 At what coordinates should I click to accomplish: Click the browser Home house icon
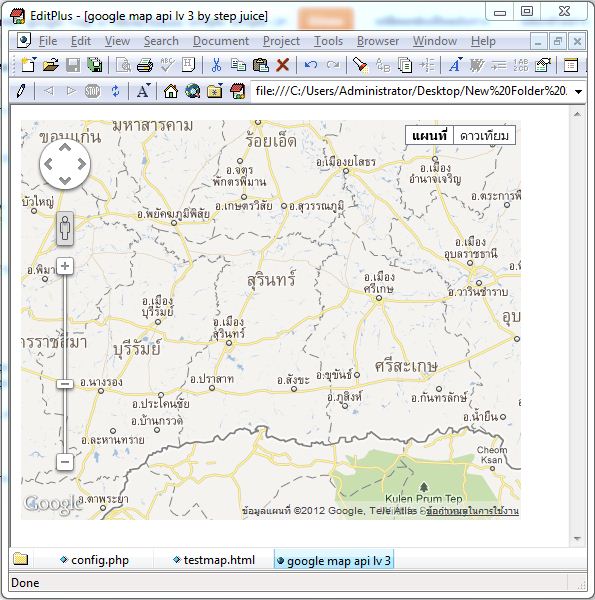[171, 91]
